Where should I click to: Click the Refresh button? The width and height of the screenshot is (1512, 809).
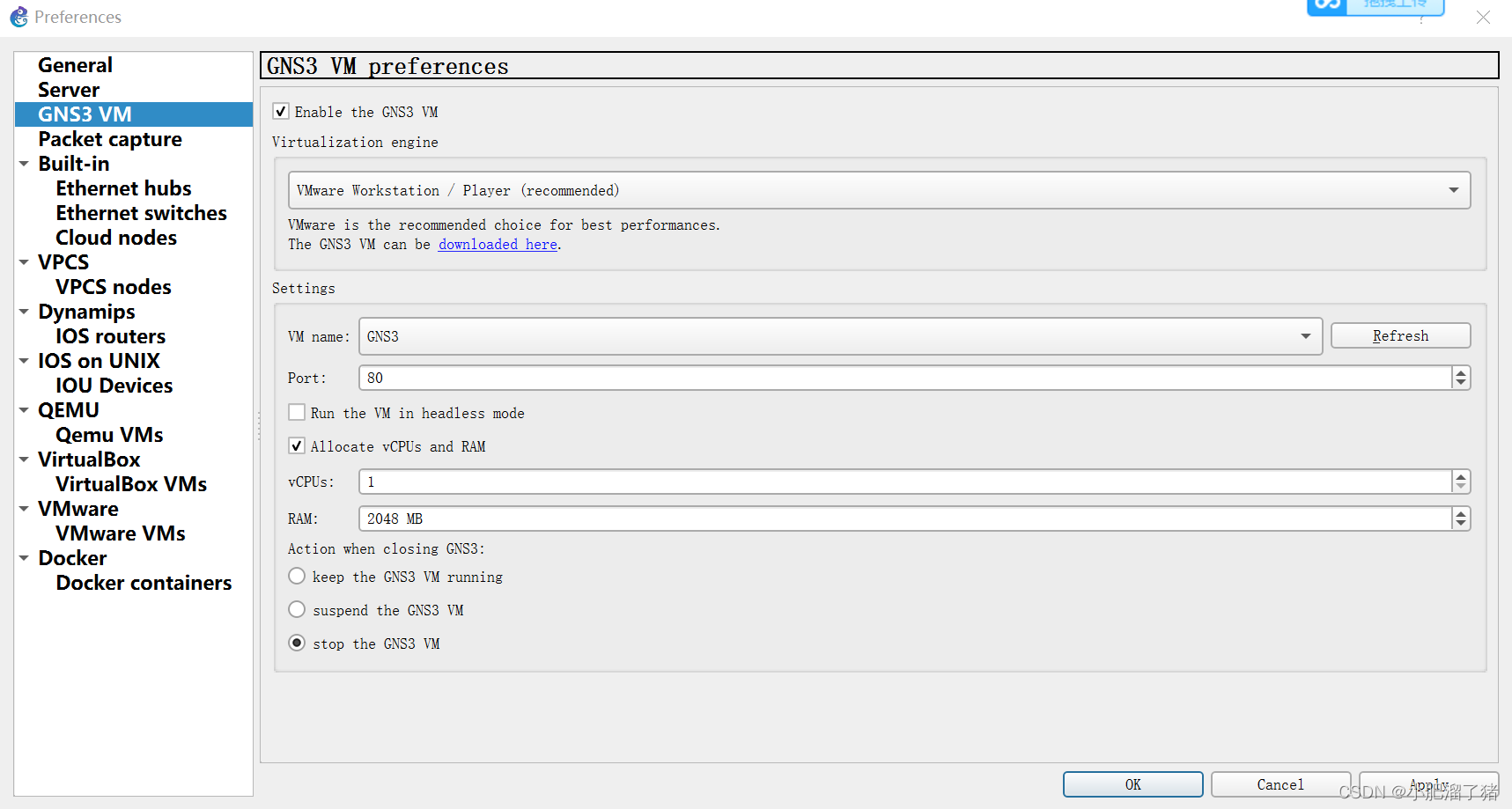1400,335
